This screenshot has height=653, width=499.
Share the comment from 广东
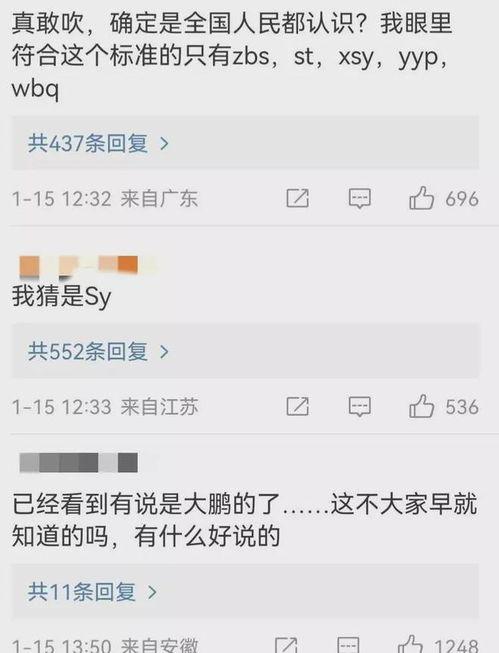(298, 198)
